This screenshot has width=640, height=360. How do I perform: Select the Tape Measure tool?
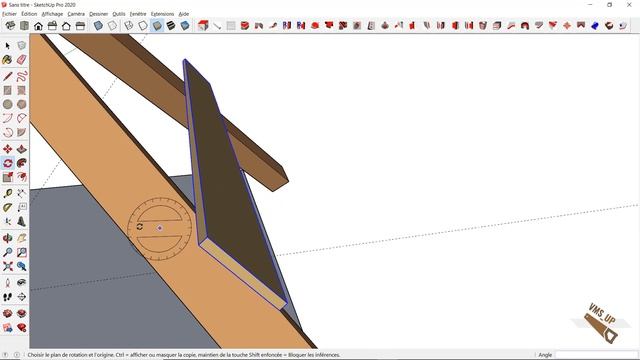(8, 193)
